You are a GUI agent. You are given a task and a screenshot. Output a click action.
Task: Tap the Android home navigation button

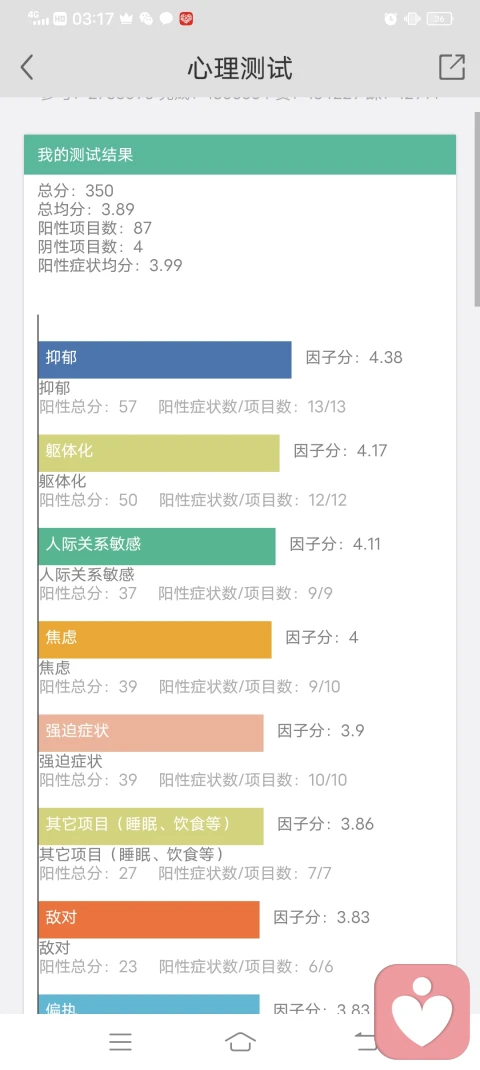click(x=240, y=1041)
